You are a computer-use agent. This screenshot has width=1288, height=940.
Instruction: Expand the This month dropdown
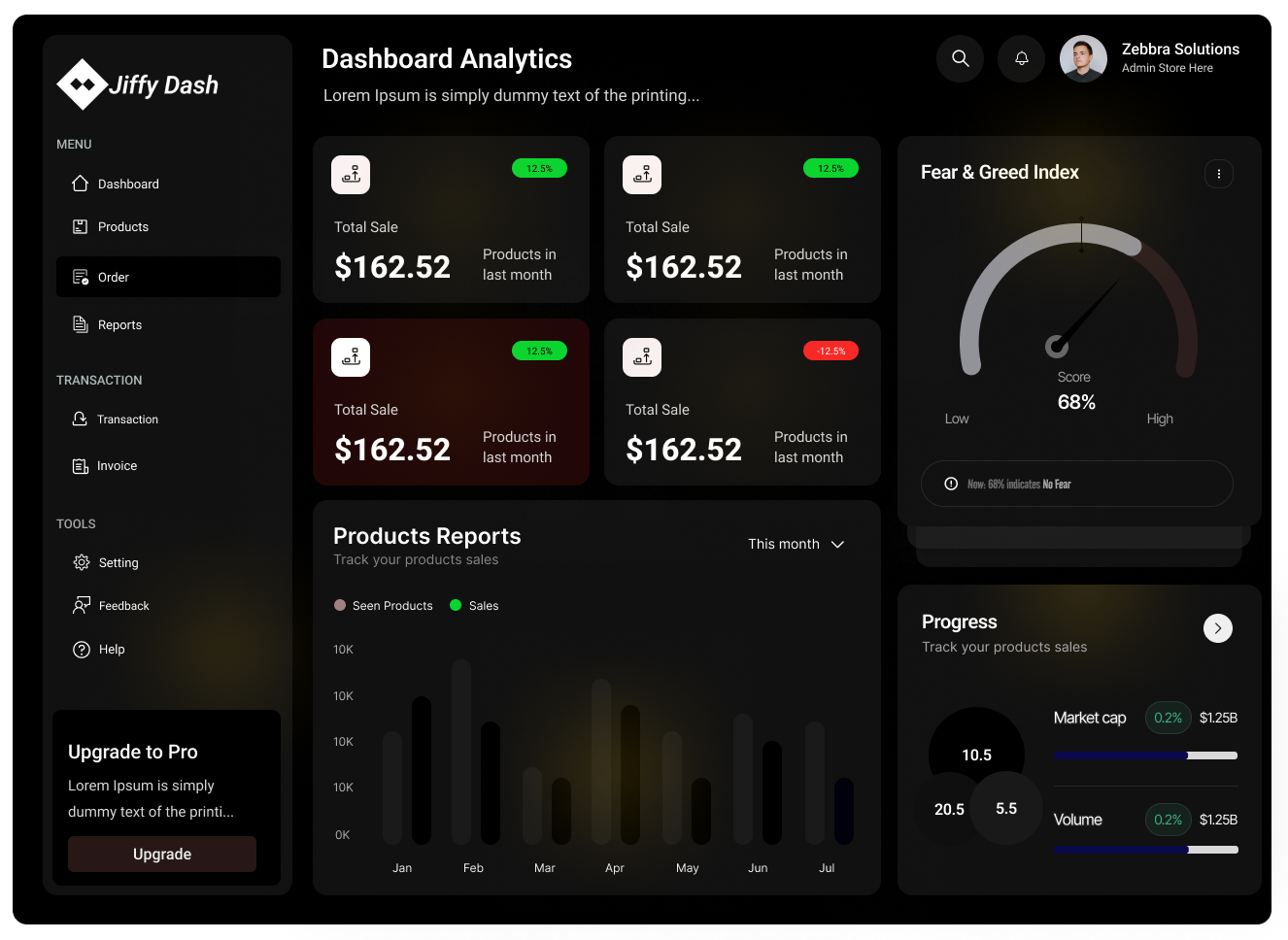[796, 544]
